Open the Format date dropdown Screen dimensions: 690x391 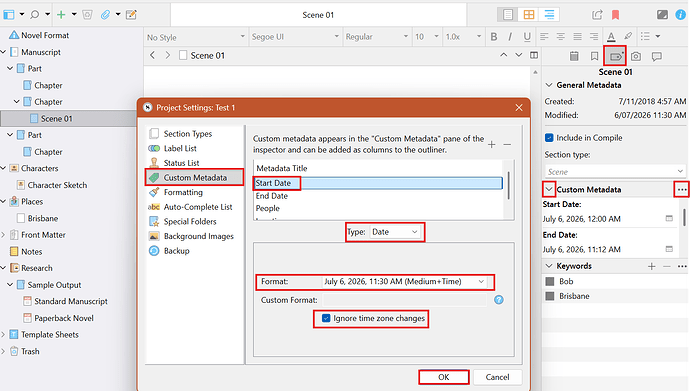(404, 281)
